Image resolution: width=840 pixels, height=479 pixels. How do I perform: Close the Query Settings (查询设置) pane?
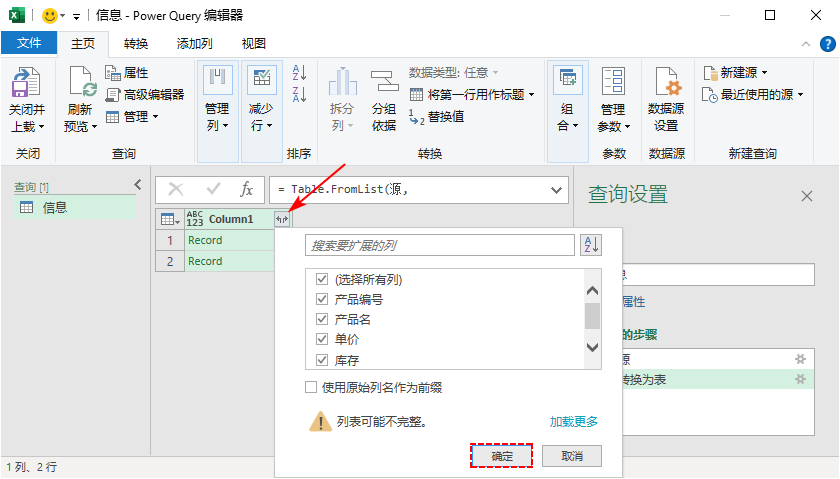pyautogui.click(x=807, y=196)
